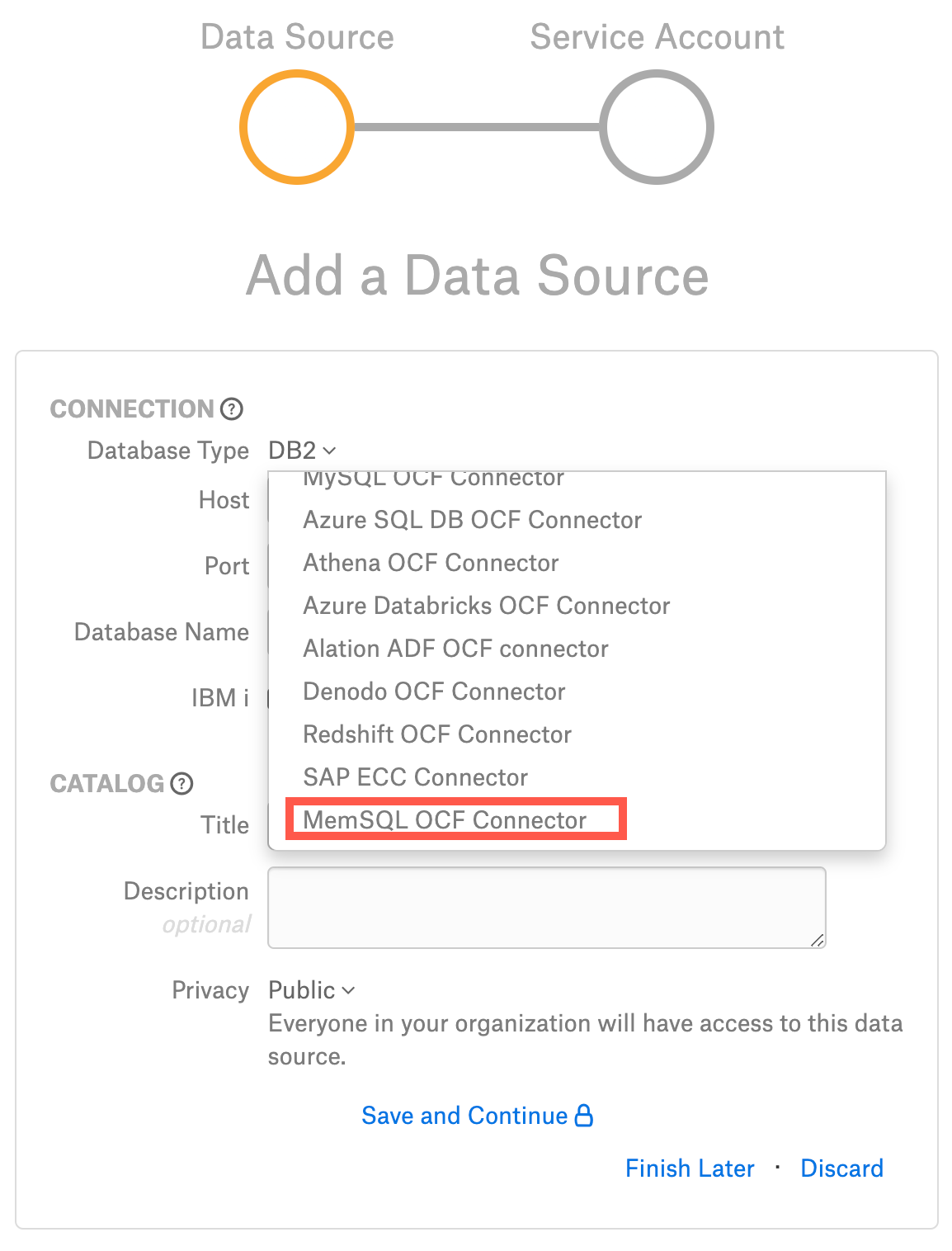Click the Catalog help question-mark icon
This screenshot has width=952, height=1251.
[x=181, y=783]
